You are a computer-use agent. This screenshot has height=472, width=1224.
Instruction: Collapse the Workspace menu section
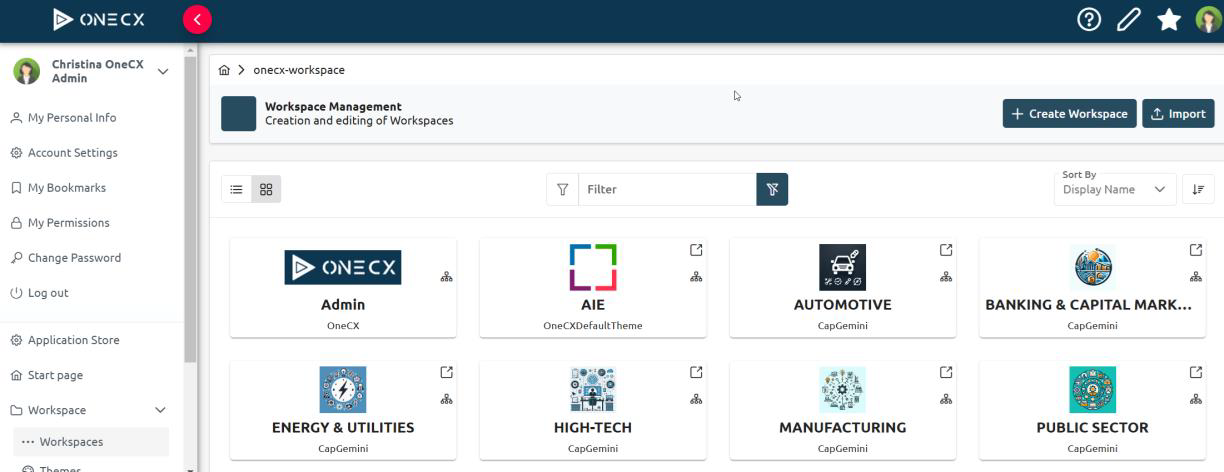coord(159,410)
